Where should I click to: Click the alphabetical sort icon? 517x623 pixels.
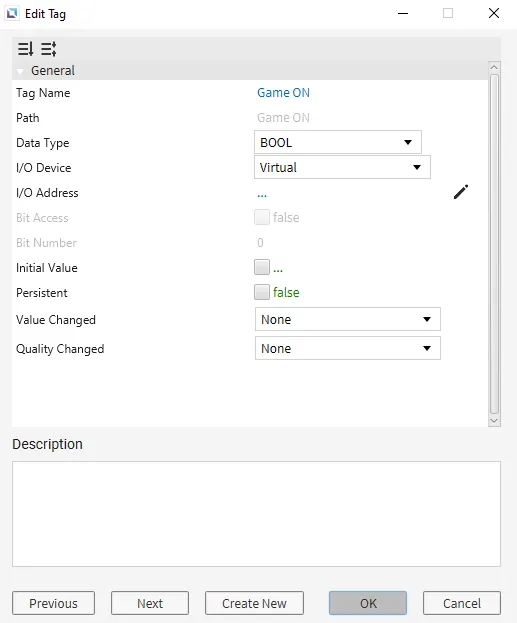click(x=48, y=49)
